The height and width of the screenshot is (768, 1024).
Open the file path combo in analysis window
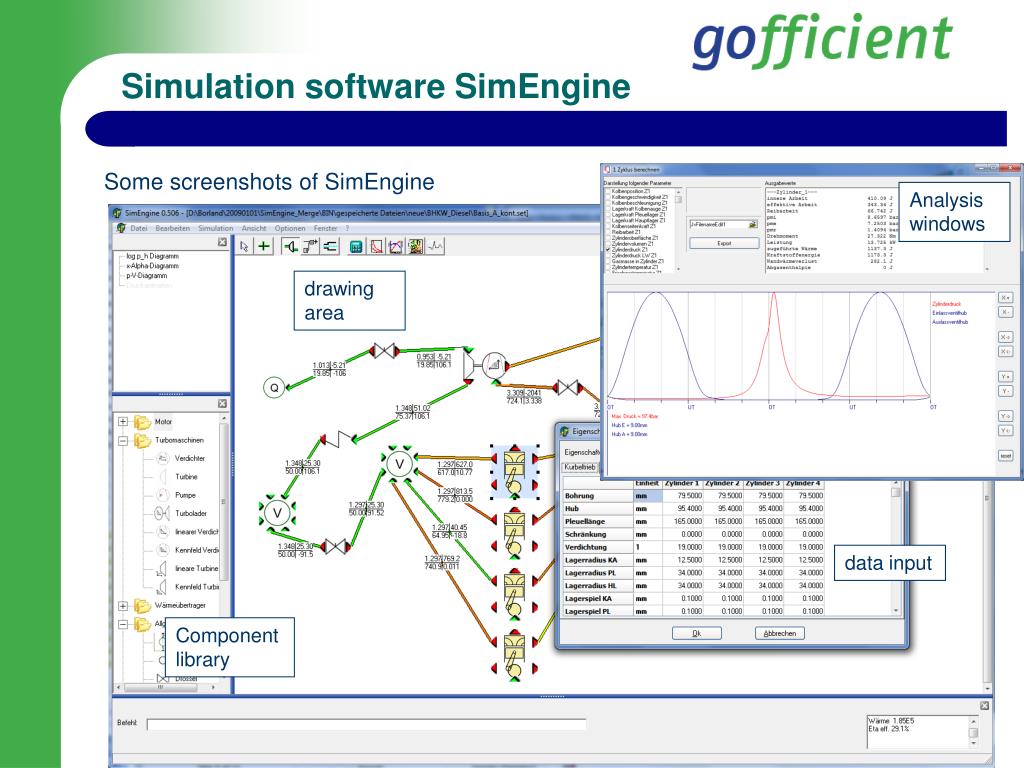[x=724, y=224]
